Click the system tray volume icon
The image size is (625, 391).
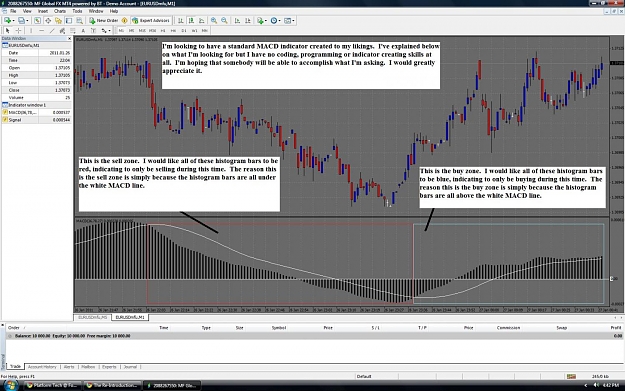tap(596, 385)
